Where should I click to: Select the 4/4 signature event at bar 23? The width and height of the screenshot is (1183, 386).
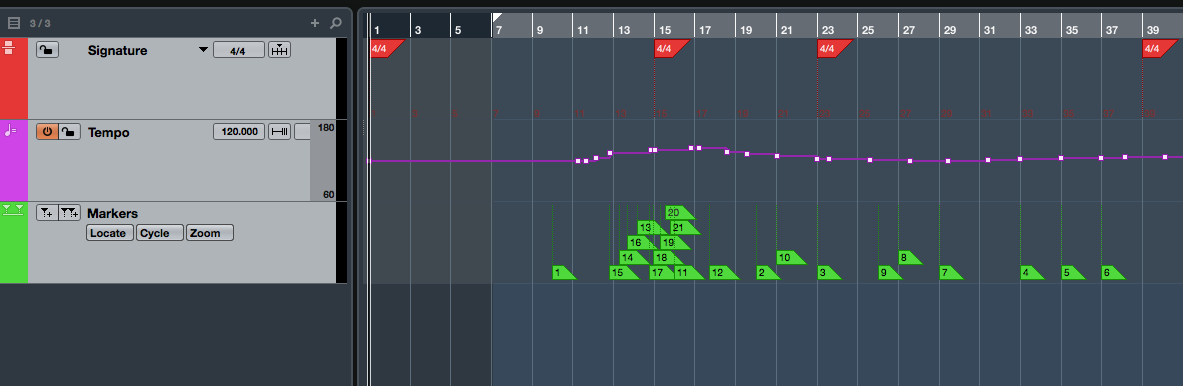(833, 49)
